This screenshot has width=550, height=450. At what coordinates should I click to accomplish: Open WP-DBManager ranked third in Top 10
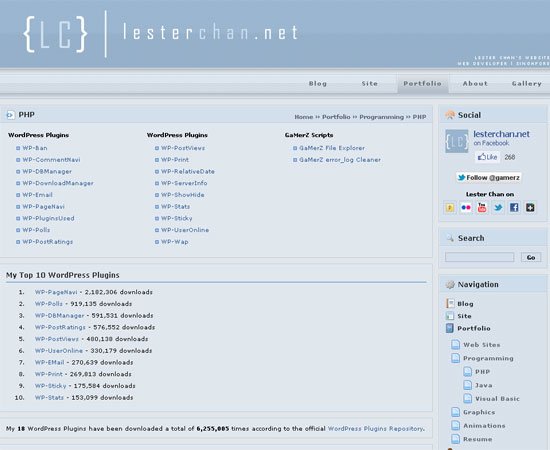(59, 315)
